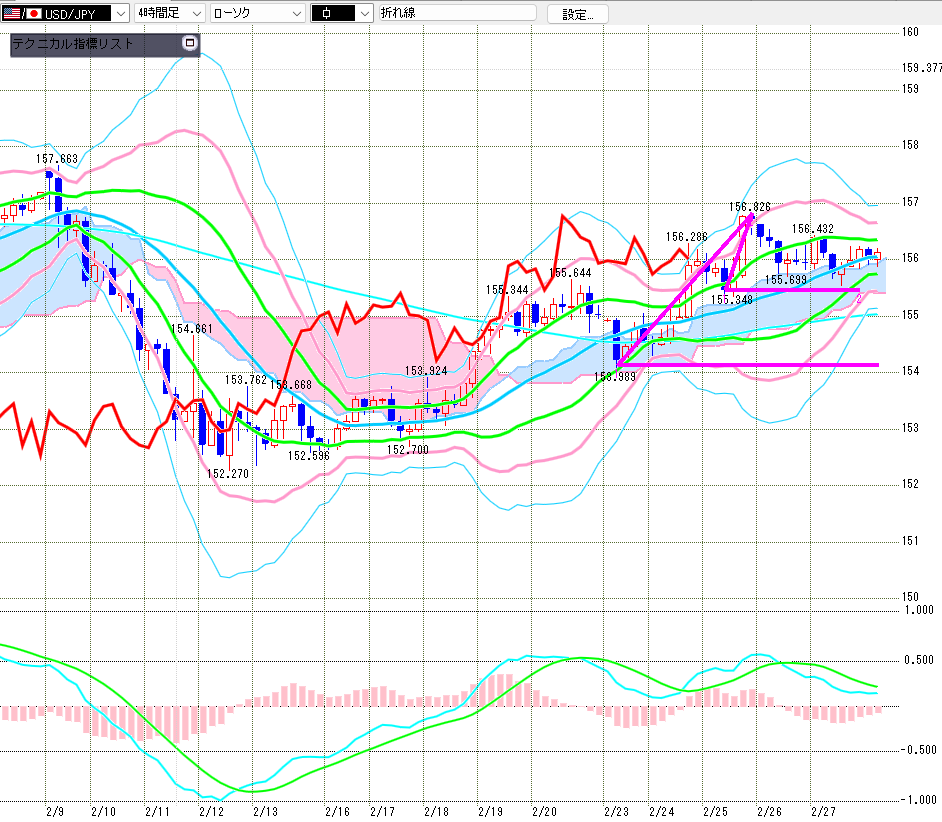This screenshot has height=822, width=942.
Task: Open the USD/JPY currency pair dropdown
Action: [x=120, y=14]
